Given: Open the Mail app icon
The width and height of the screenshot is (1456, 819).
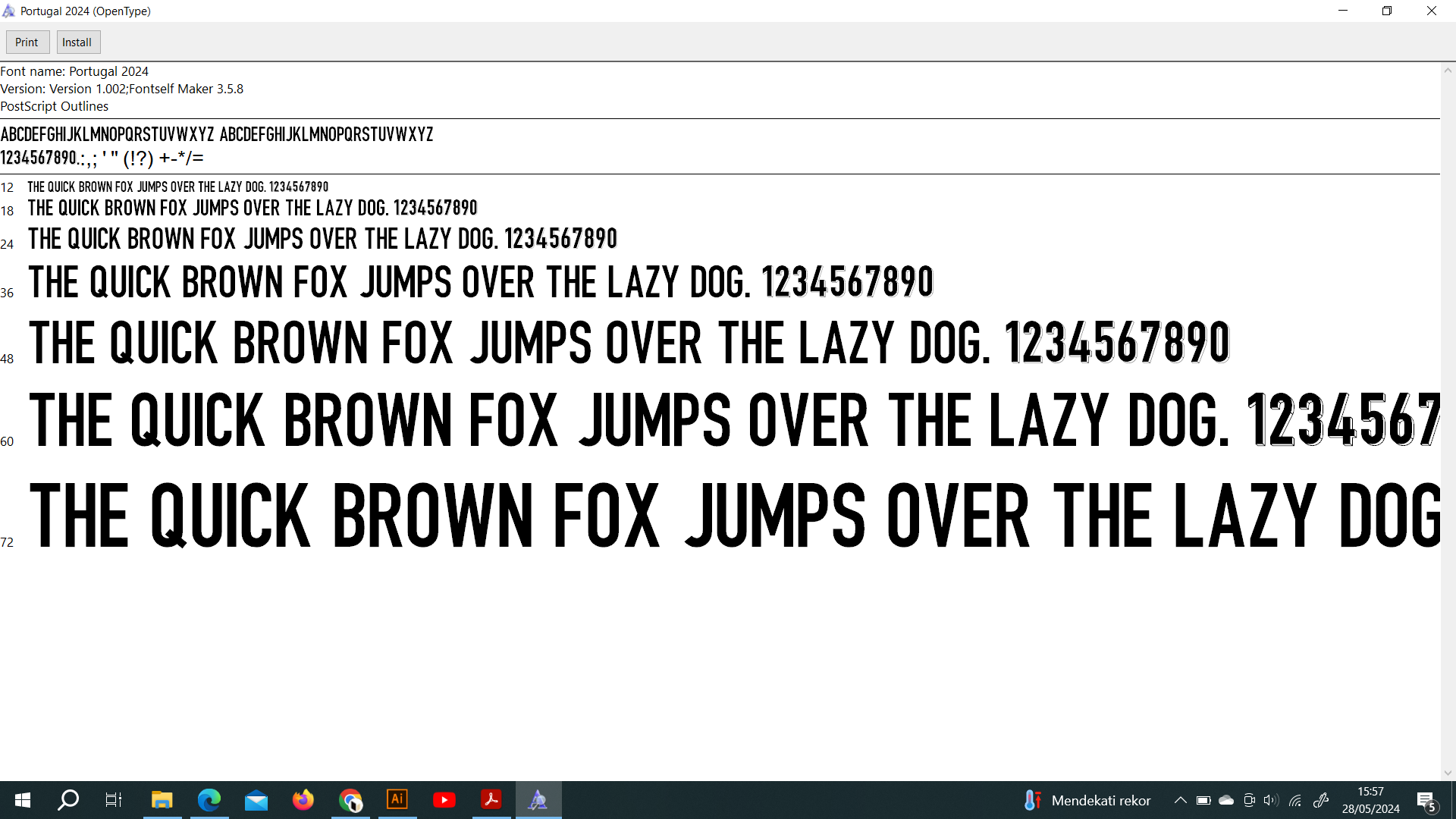Looking at the screenshot, I should (x=256, y=800).
